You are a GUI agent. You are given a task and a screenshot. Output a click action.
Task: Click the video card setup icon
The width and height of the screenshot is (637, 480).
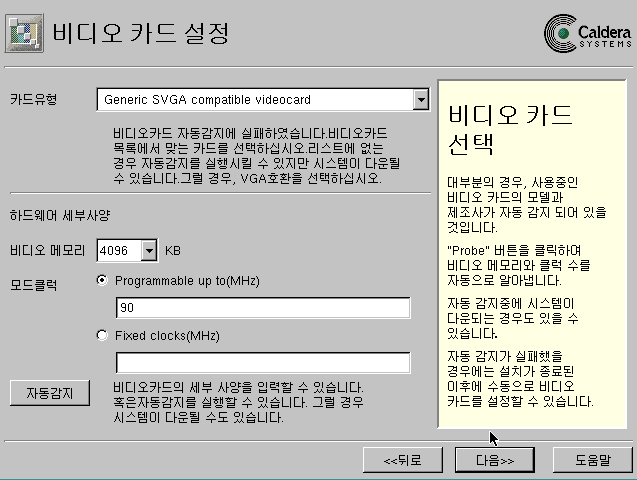(24, 33)
